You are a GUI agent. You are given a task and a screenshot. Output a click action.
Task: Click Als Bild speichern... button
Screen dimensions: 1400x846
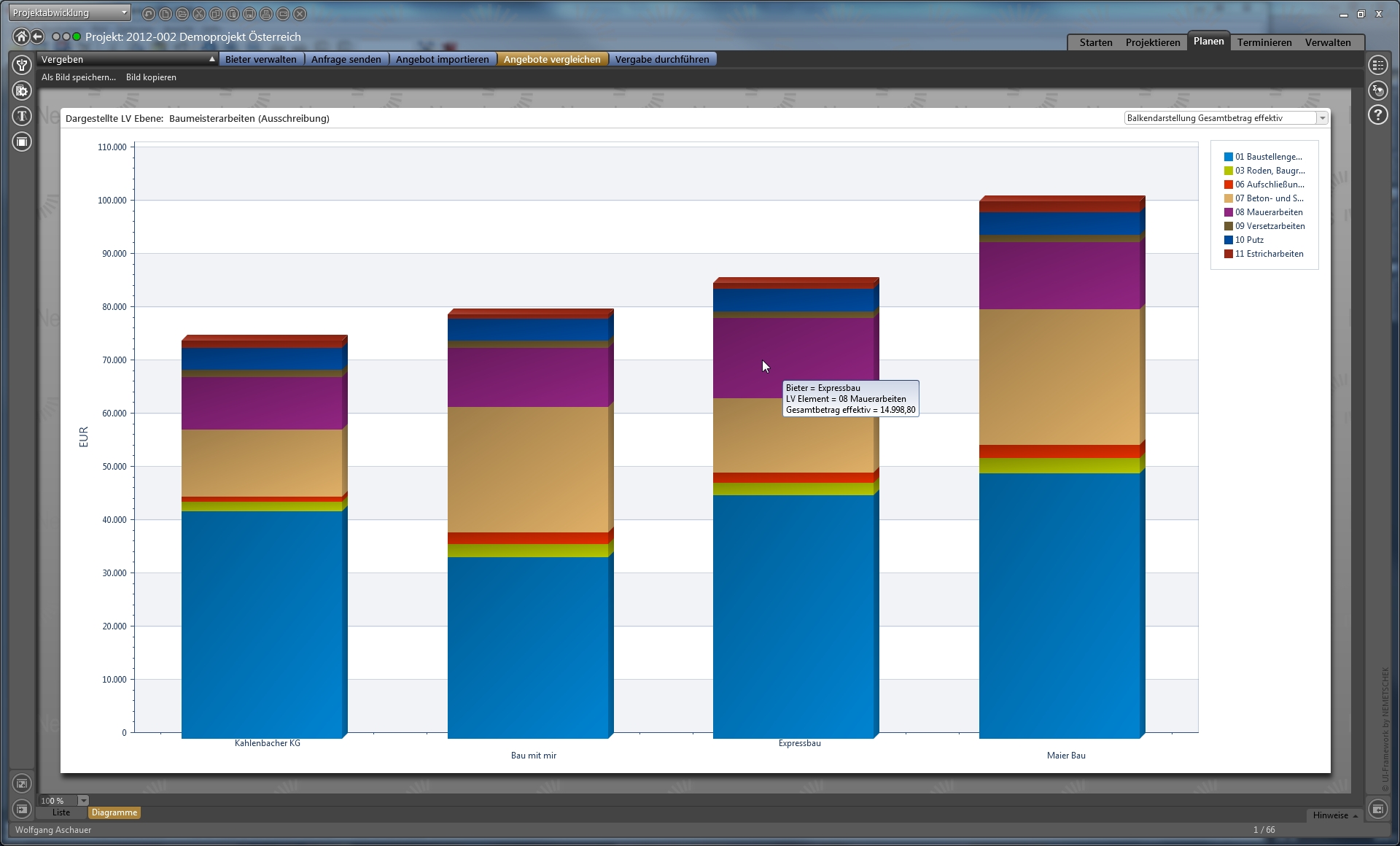(x=79, y=77)
